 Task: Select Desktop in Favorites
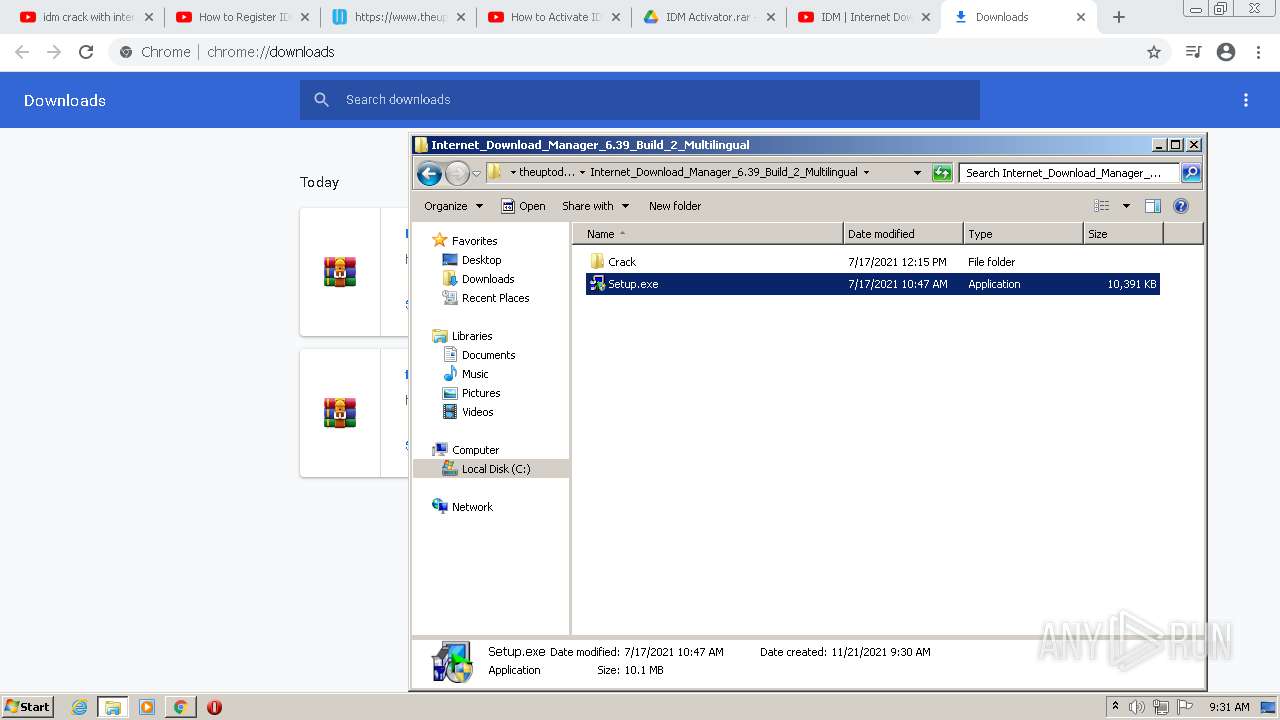point(472,260)
